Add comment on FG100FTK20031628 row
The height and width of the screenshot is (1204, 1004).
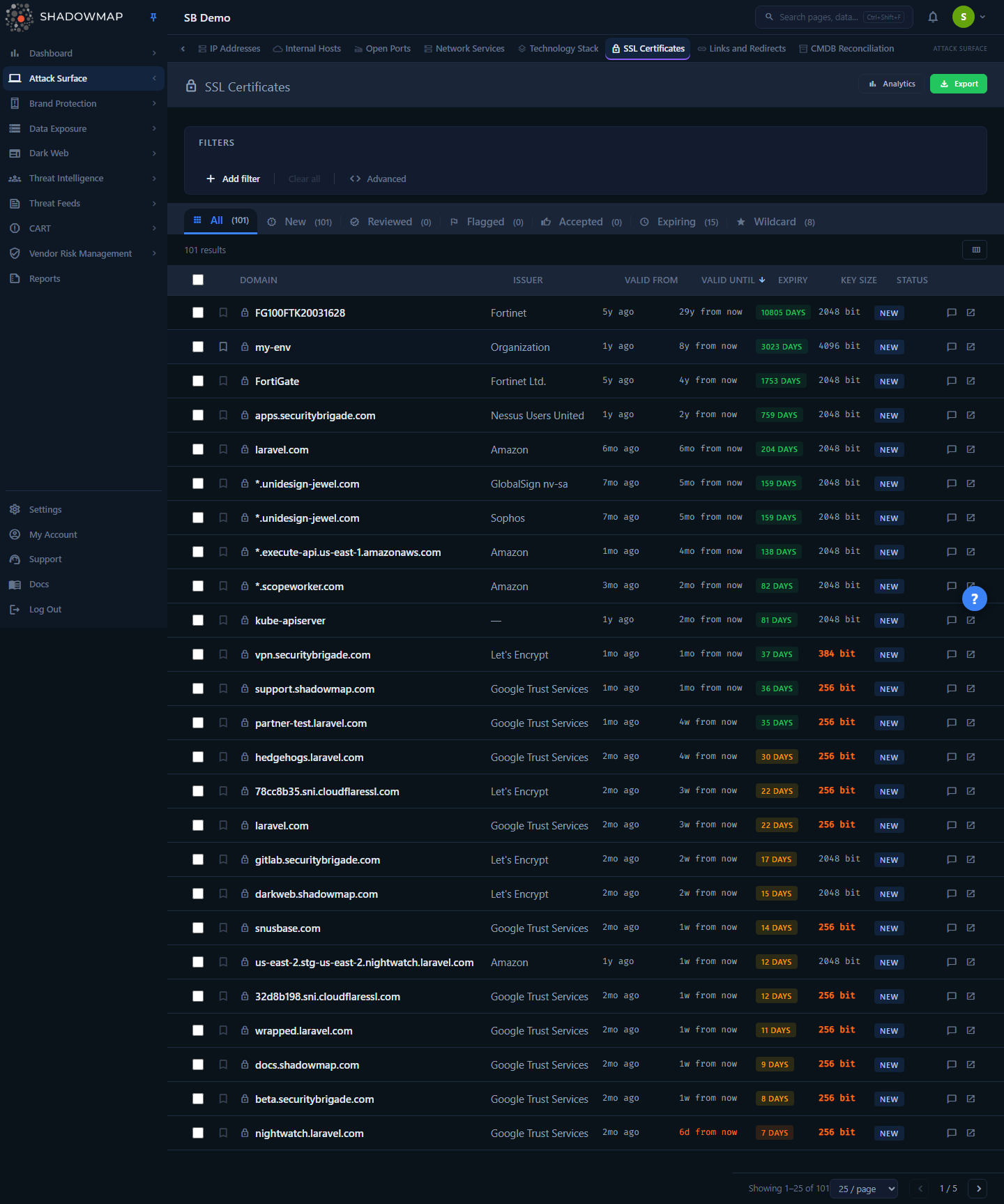[952, 313]
